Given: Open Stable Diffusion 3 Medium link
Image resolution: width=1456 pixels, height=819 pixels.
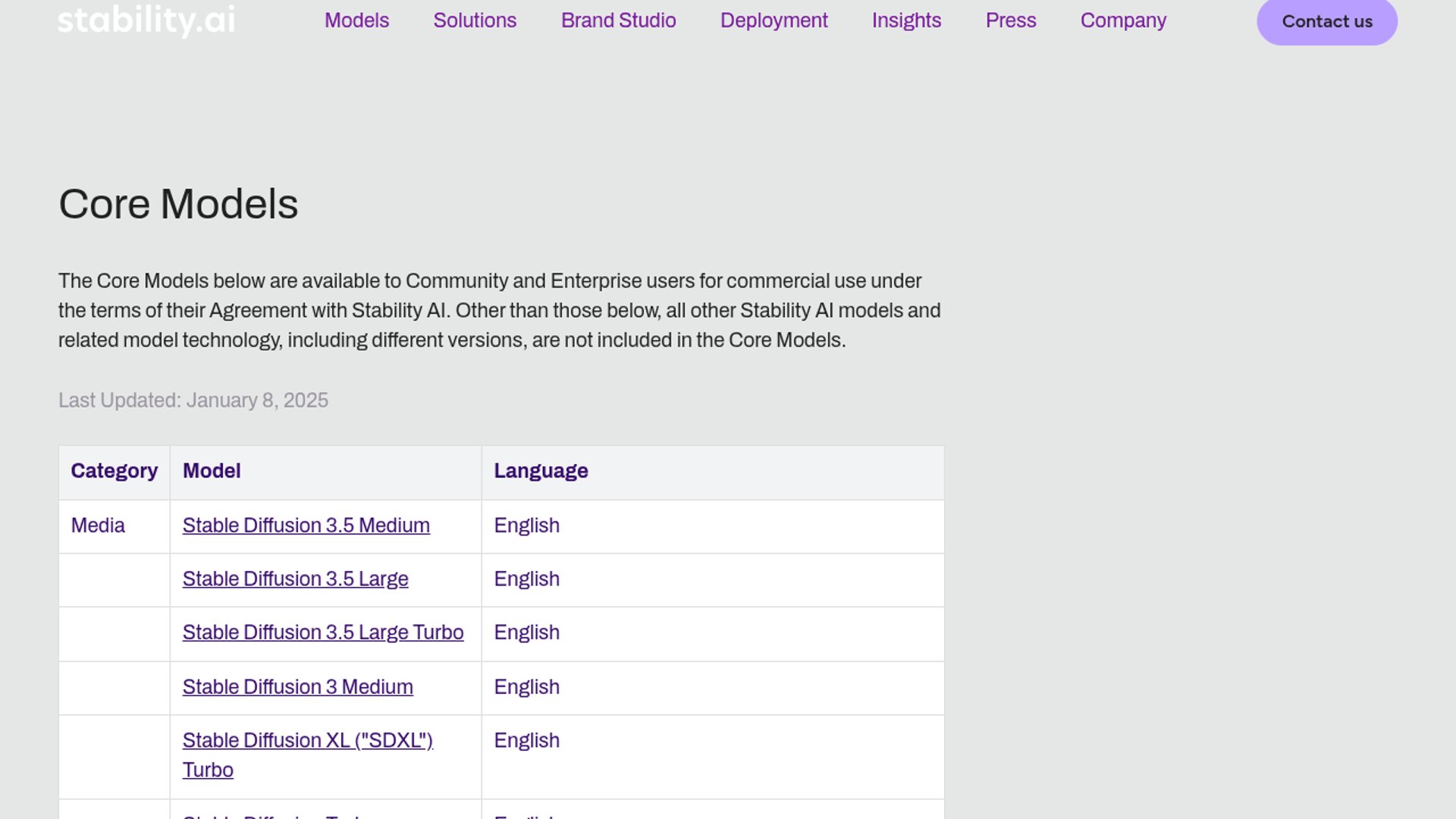Looking at the screenshot, I should tap(297, 687).
